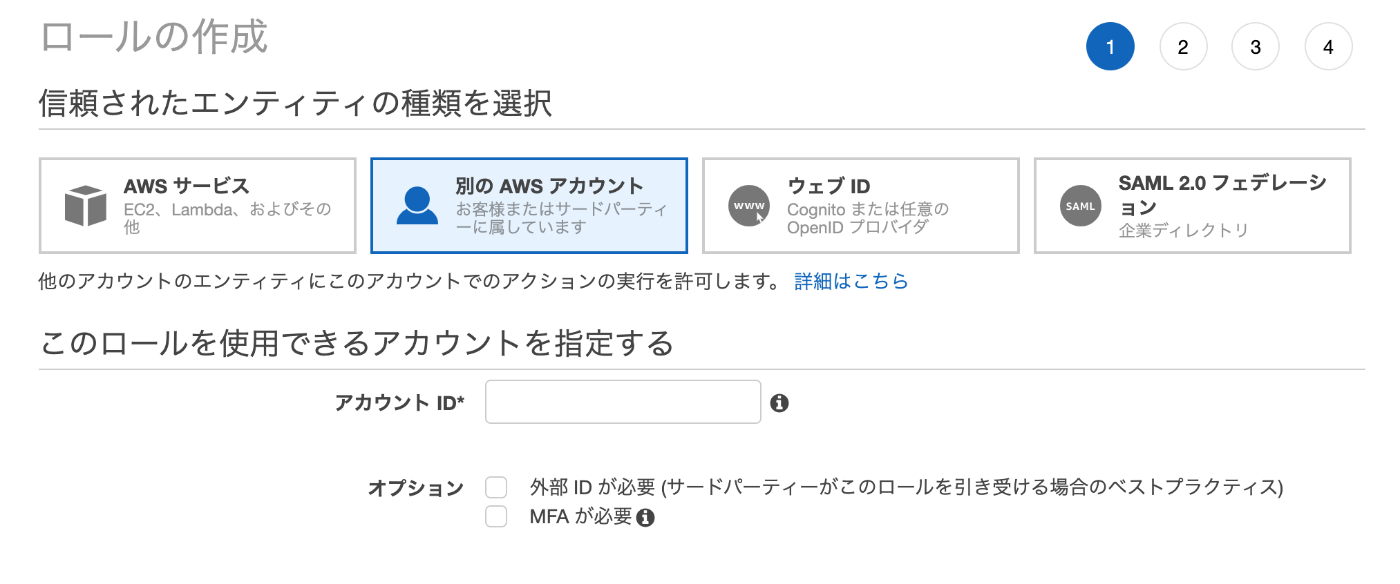Go to wizard step 4 circle
Screen dimensions: 1400x584
click(x=1329, y=47)
